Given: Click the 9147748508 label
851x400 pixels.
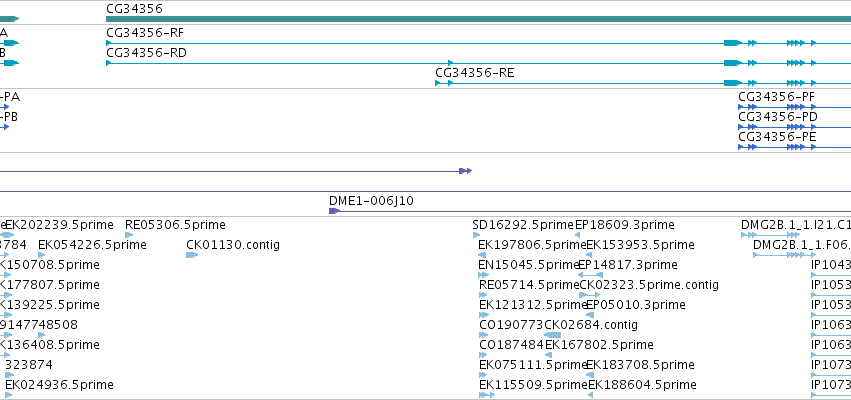Looking at the screenshot, I should [39, 326].
